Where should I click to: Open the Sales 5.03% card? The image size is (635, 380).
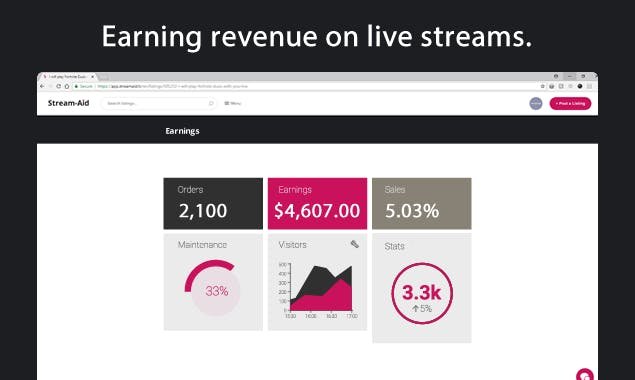coord(422,203)
